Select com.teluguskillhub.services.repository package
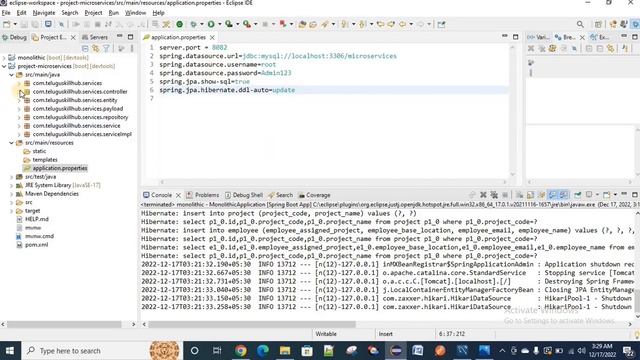Viewport: 640px width, 360px height. tap(80, 117)
